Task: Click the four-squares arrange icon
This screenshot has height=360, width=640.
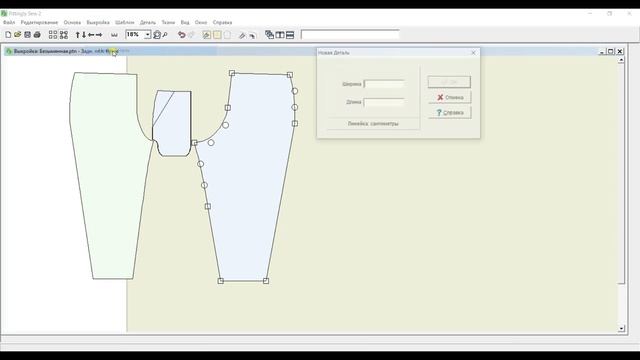Action: coord(53,35)
